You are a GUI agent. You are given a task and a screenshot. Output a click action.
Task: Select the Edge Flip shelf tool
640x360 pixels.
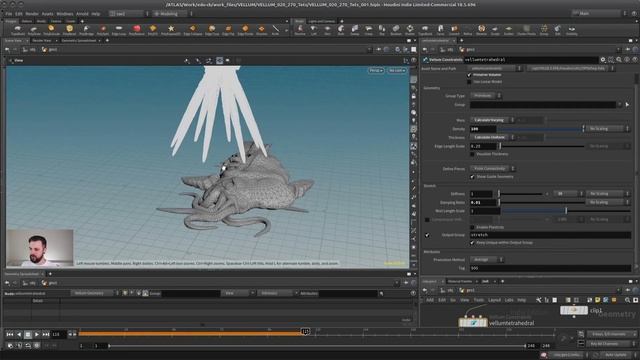228,29
